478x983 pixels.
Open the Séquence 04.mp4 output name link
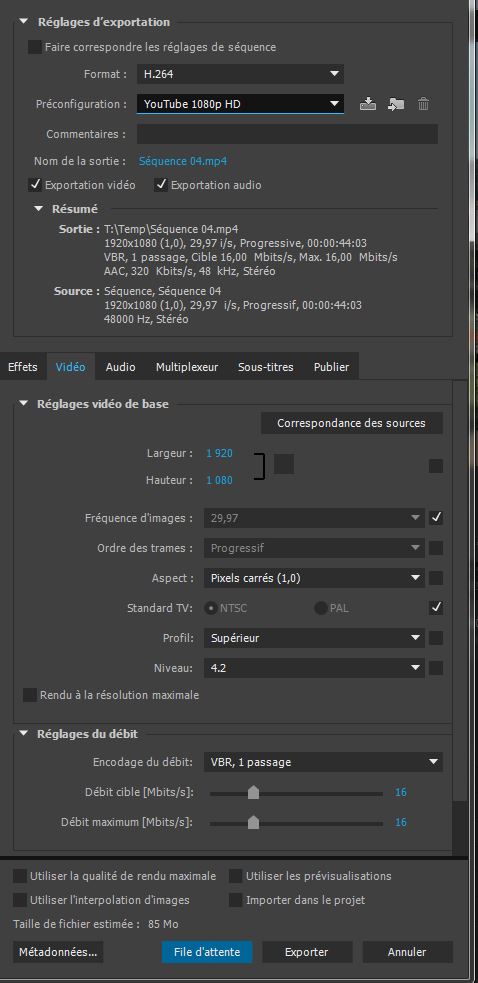point(183,161)
